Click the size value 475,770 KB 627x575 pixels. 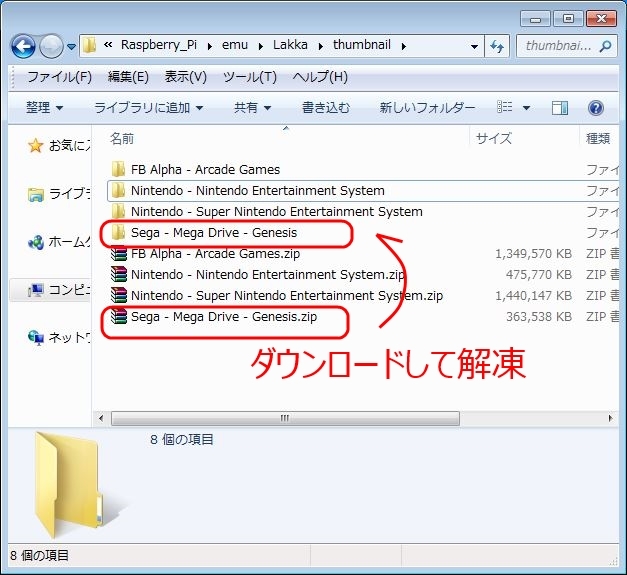[539, 275]
